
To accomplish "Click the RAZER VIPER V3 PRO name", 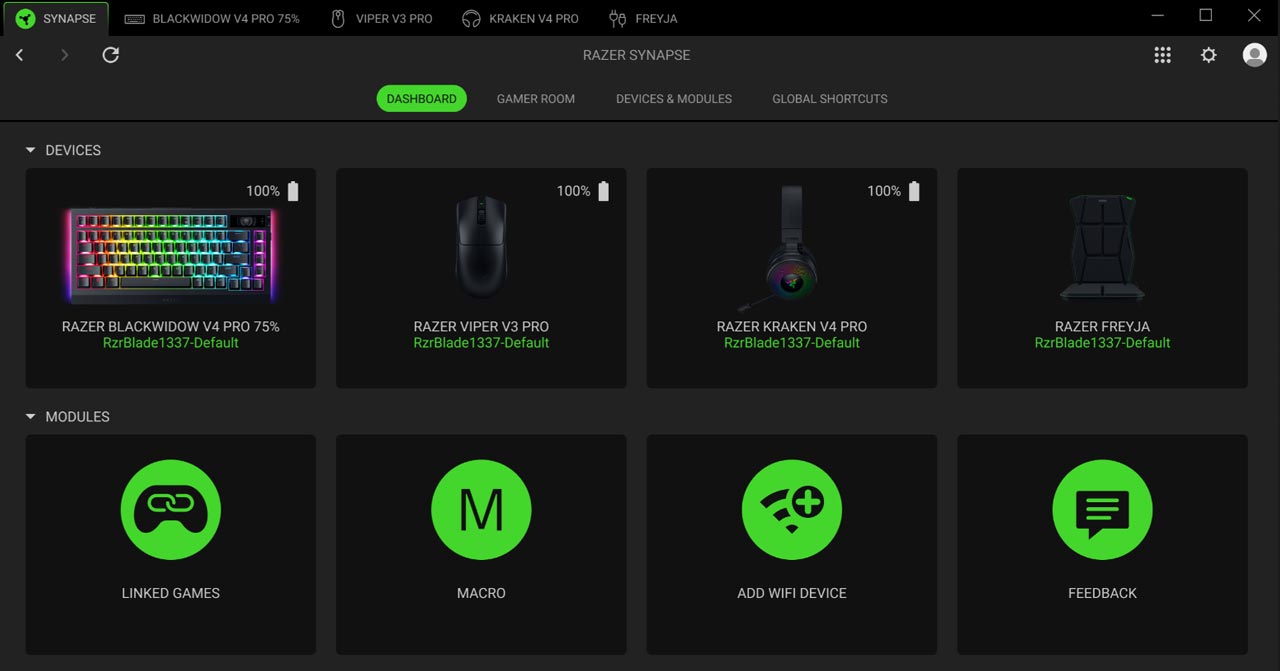I will (481, 326).
